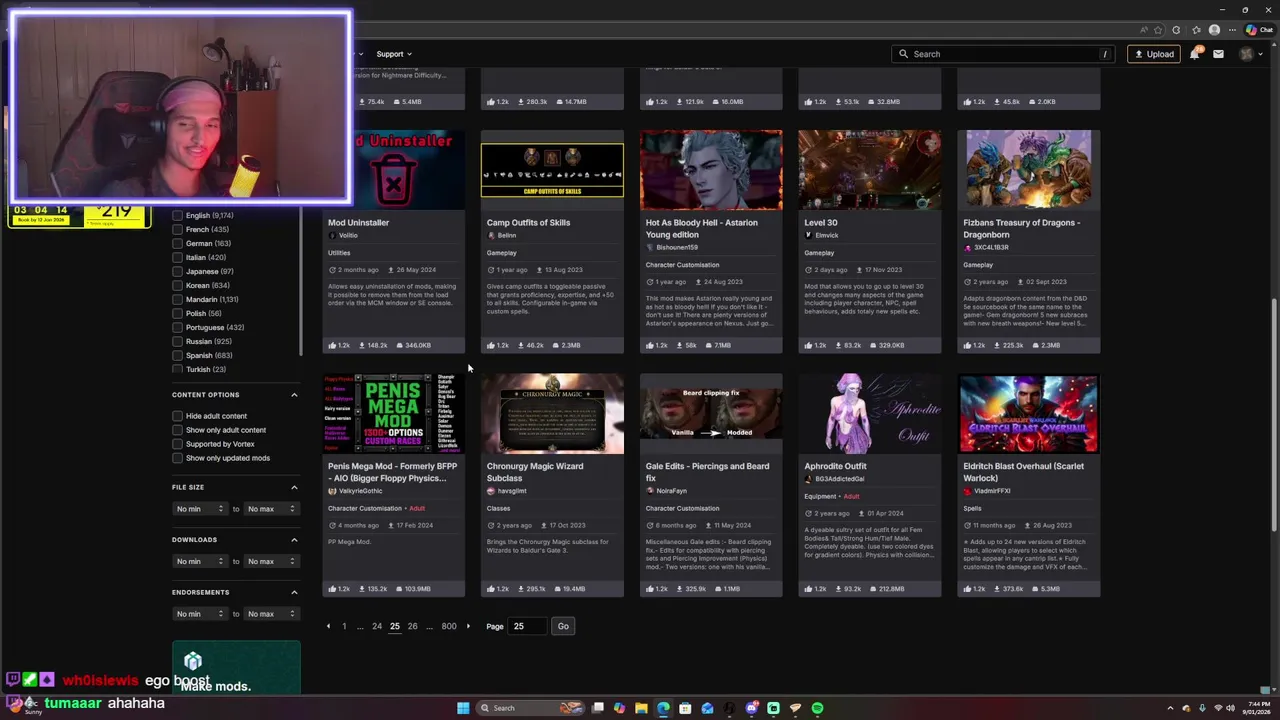The width and height of the screenshot is (1280, 720).
Task: Check the English language filter
Action: pos(177,215)
